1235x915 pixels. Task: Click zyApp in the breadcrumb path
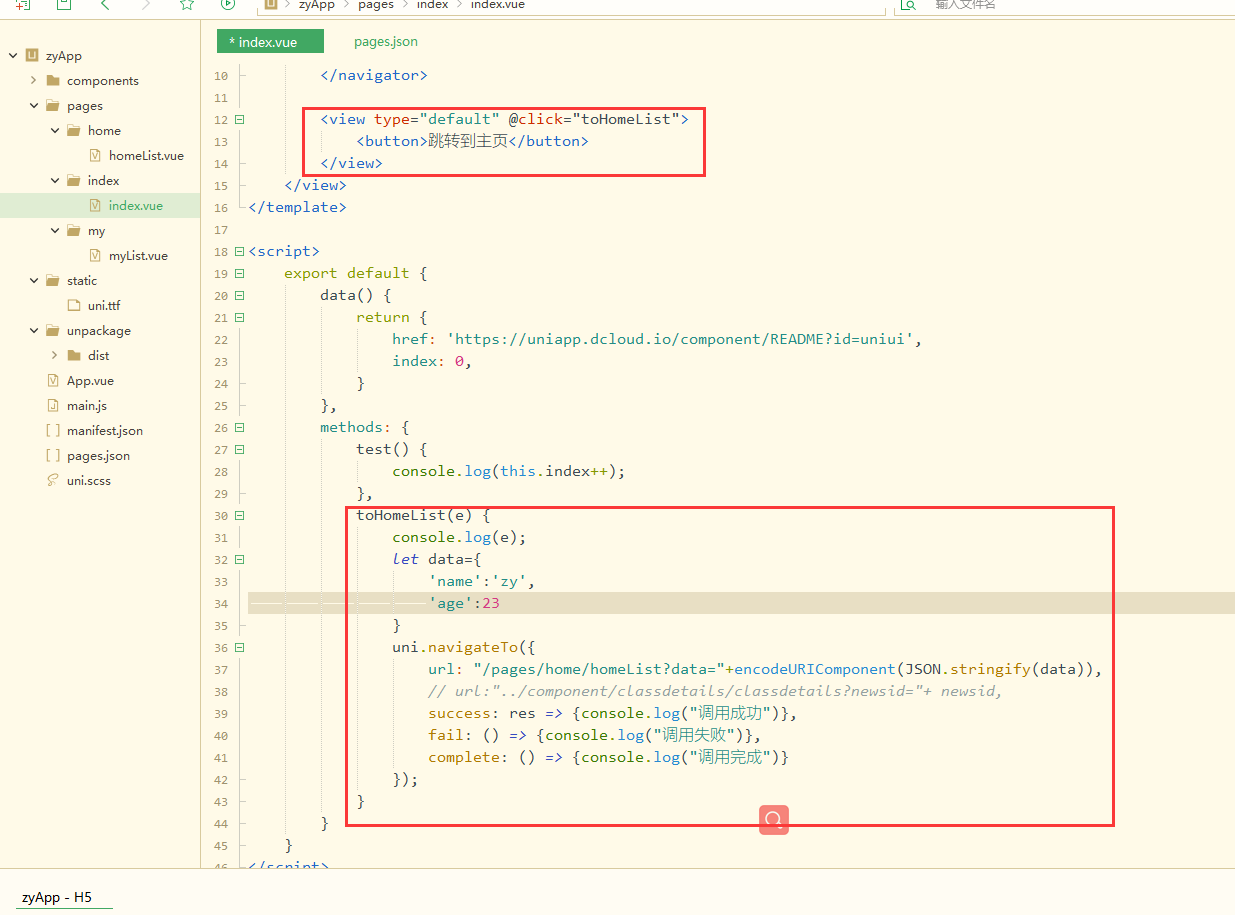[x=318, y=5]
